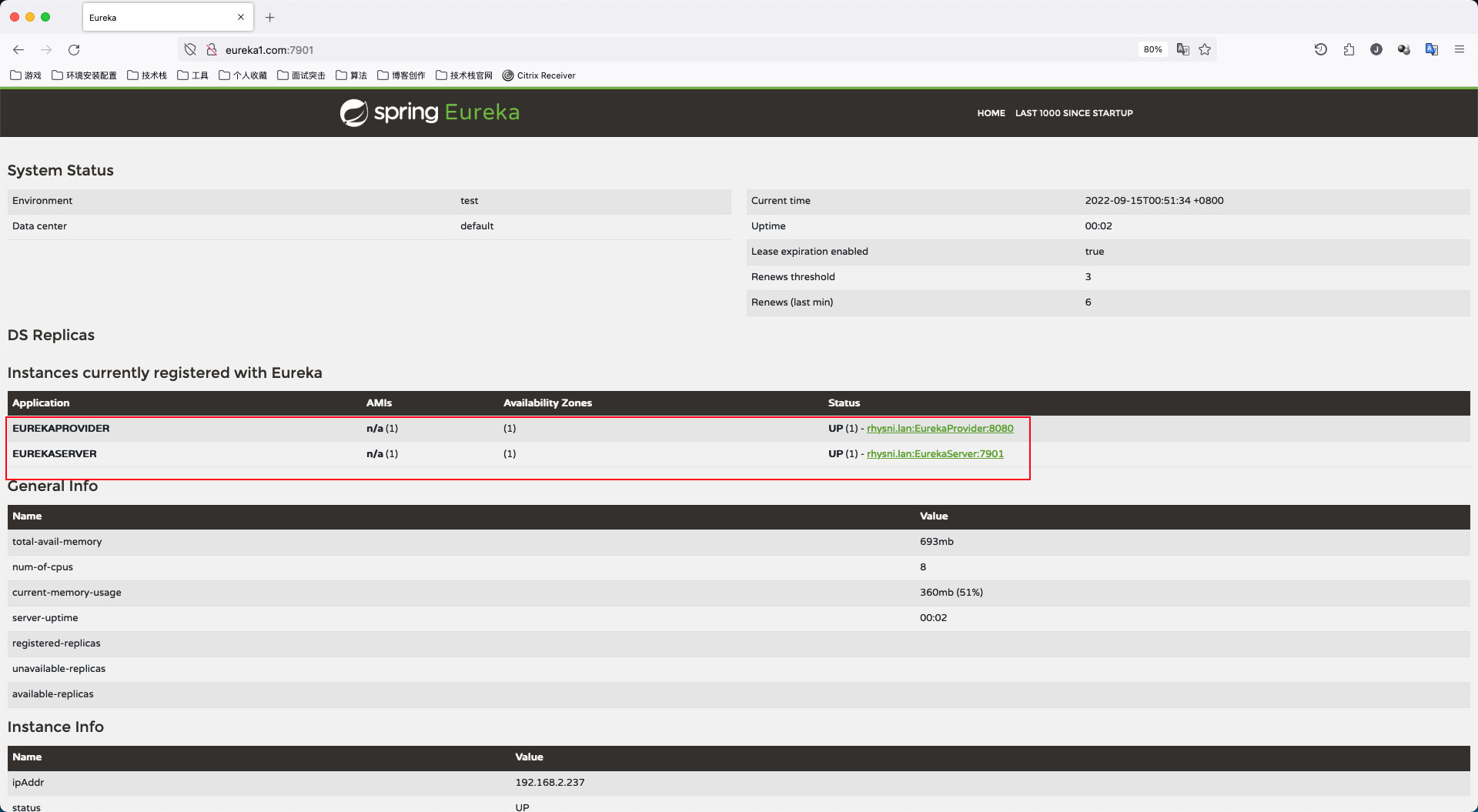Click the server-uptime row label
Screen dimensions: 1478x812
point(45,617)
